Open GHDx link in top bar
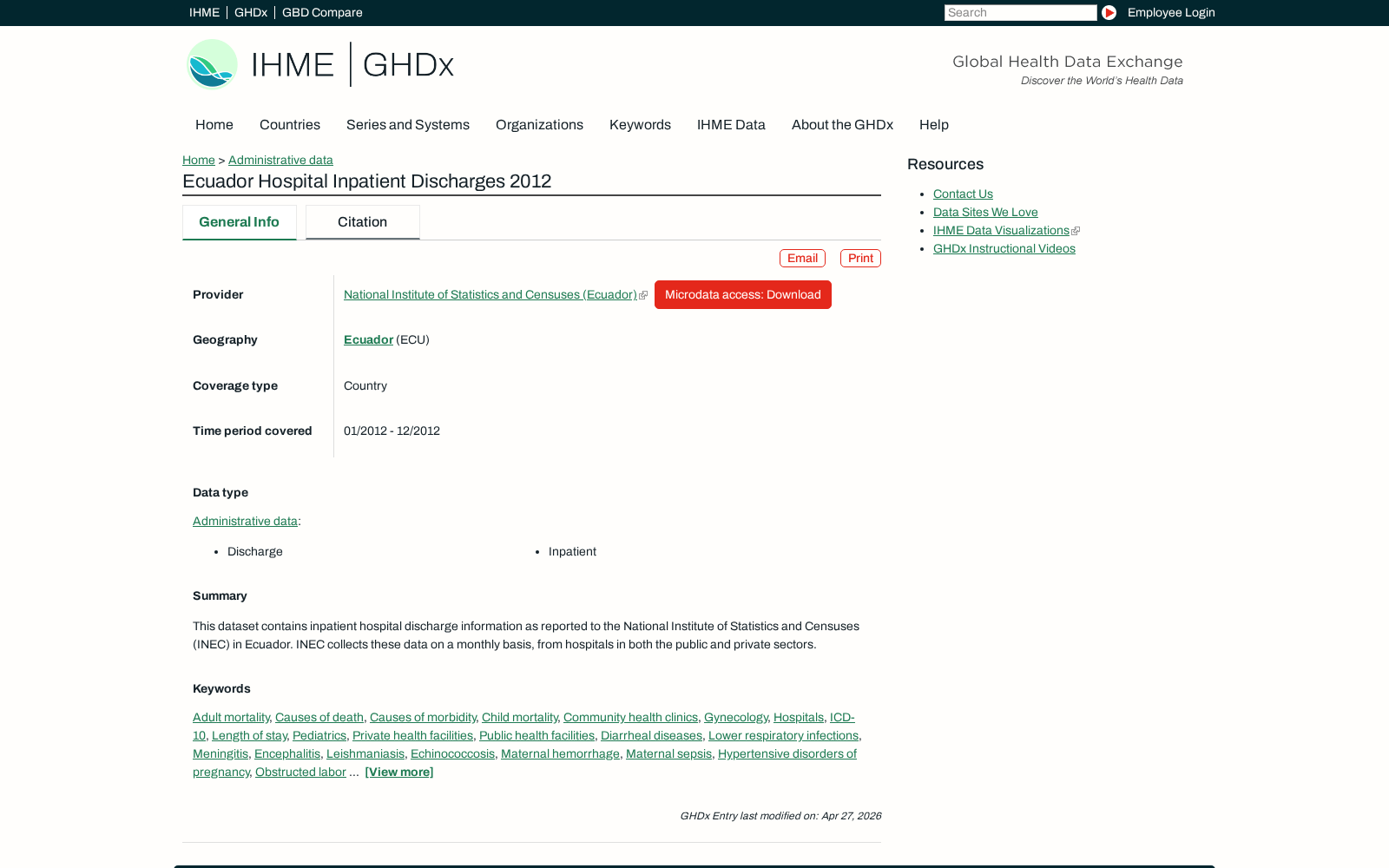The width and height of the screenshot is (1389, 868). pos(251,12)
